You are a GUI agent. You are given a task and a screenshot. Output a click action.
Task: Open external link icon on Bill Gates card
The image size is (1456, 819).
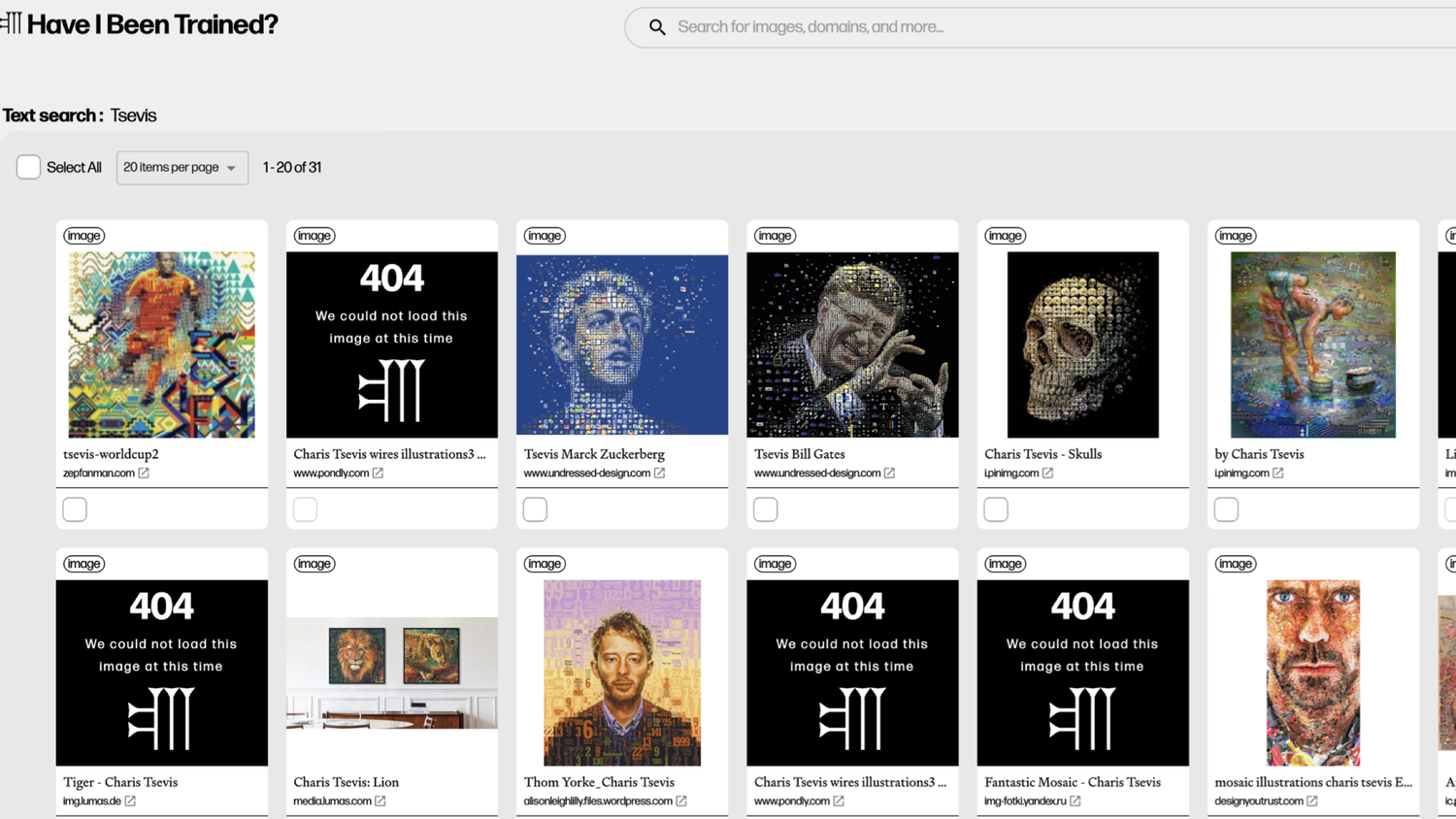click(889, 474)
